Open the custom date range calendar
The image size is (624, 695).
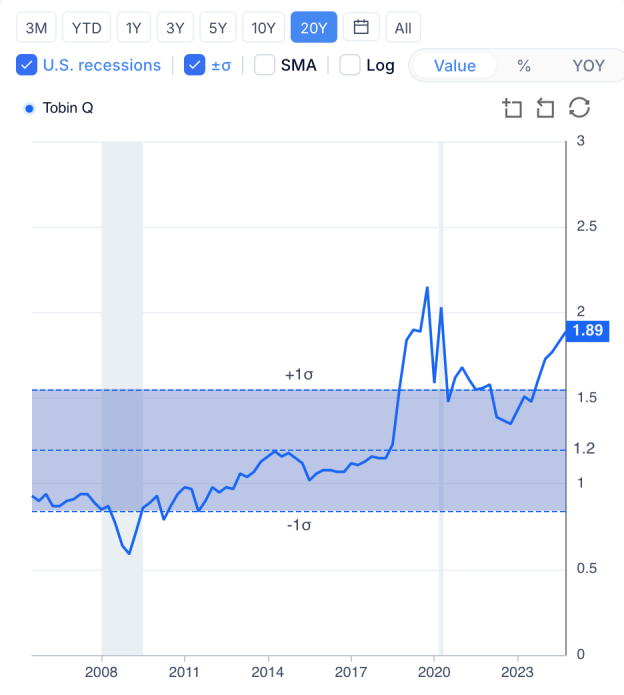pos(361,27)
